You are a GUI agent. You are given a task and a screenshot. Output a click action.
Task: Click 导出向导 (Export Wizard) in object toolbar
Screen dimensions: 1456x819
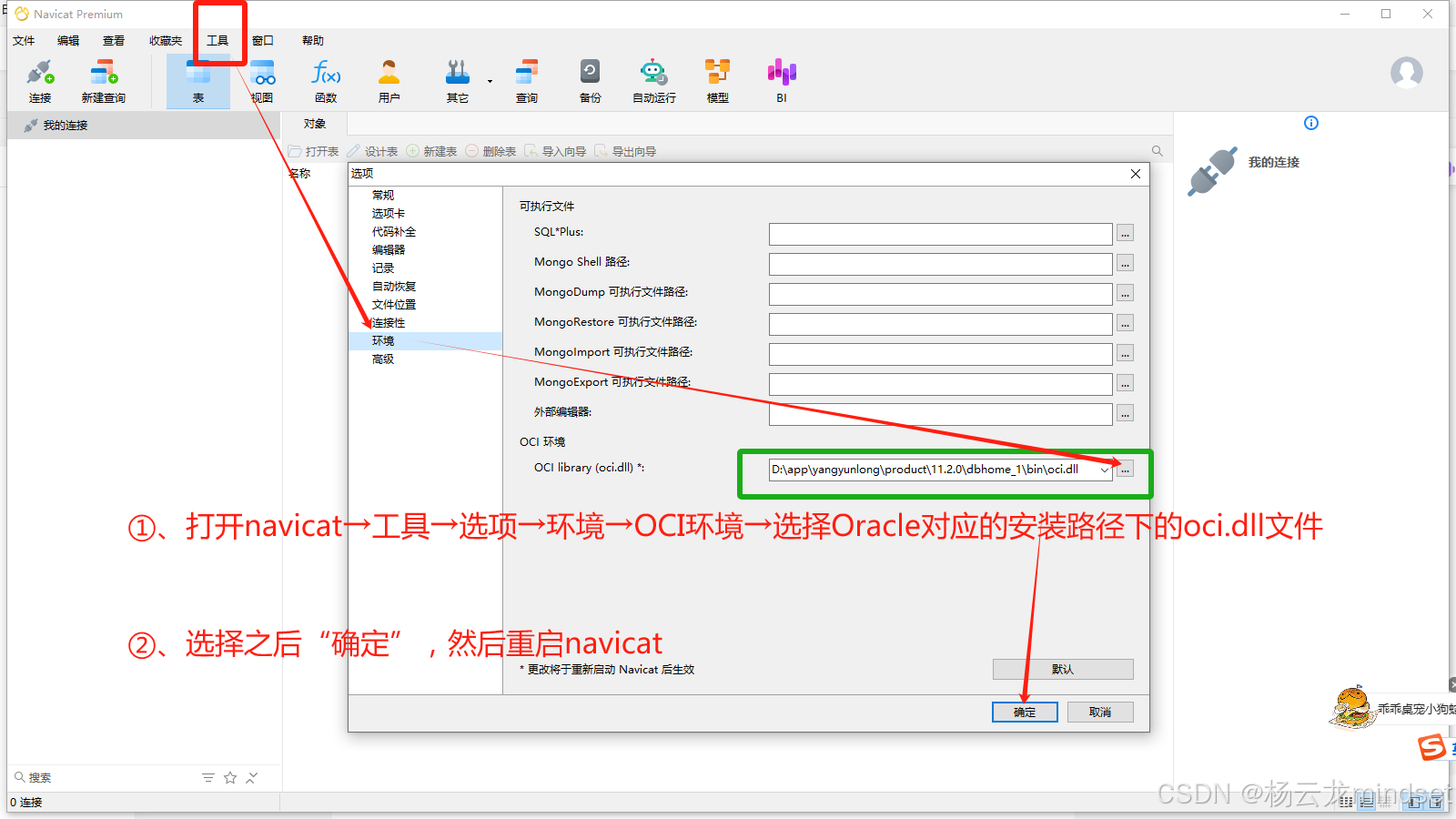626,151
